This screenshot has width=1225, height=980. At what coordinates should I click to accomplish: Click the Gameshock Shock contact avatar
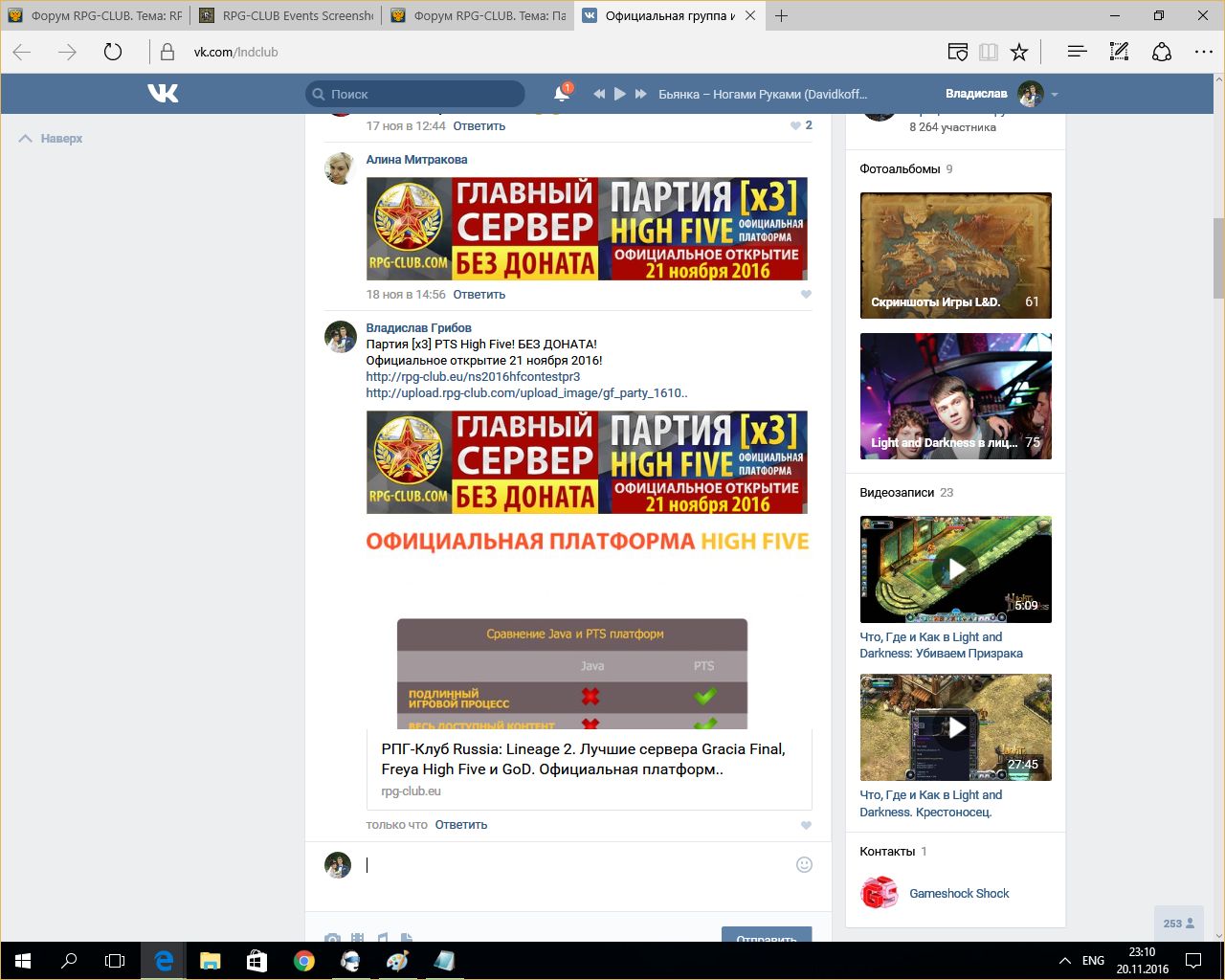(879, 893)
